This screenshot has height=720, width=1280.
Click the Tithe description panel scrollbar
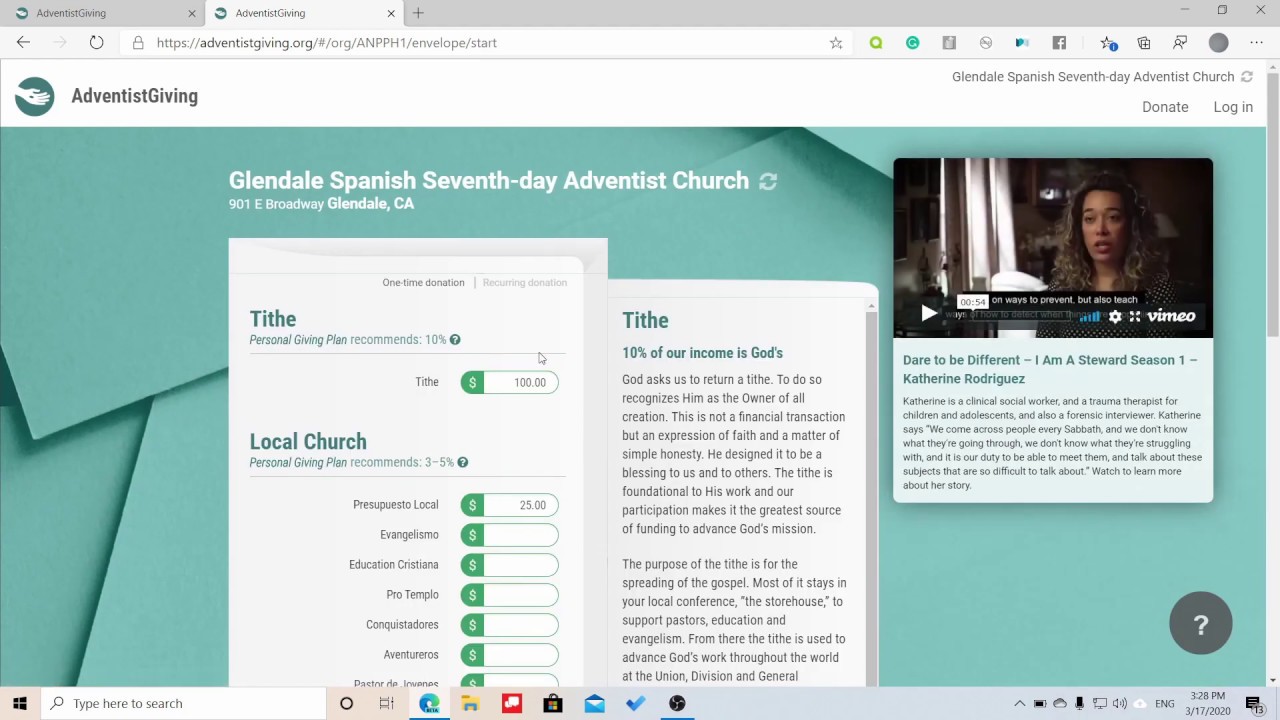872,493
